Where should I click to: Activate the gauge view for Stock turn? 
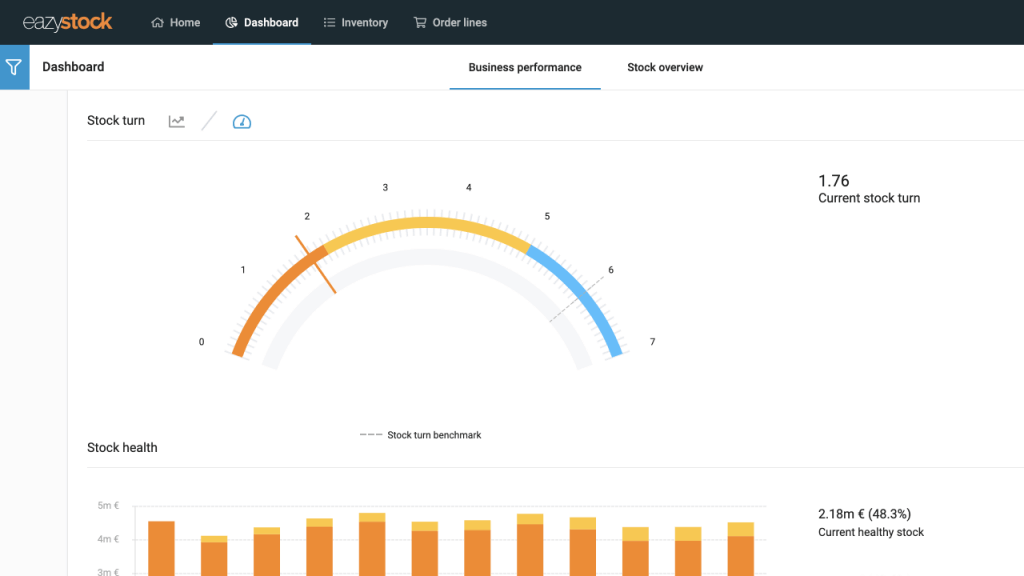[x=241, y=120]
